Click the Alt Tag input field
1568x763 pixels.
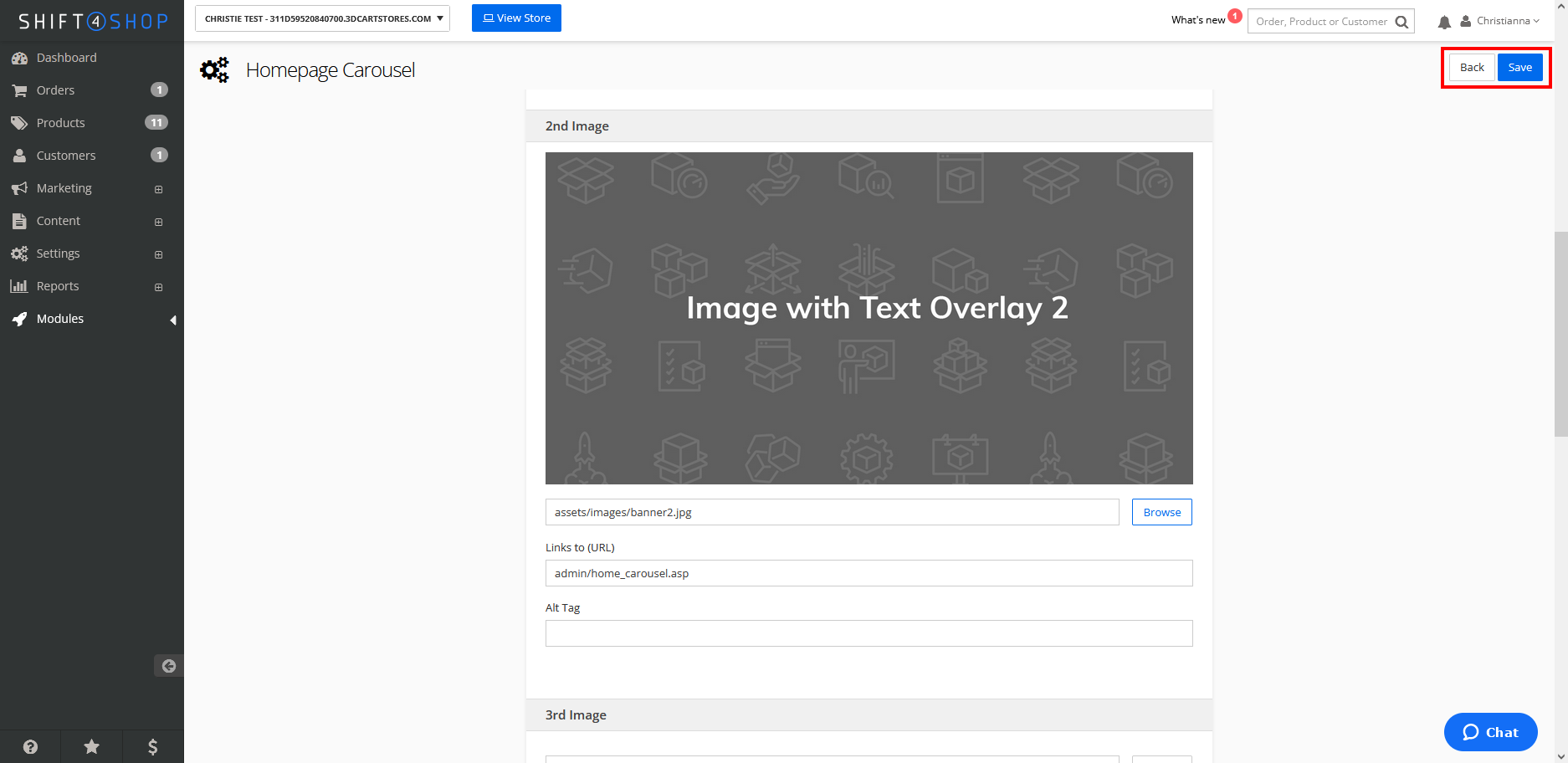click(x=869, y=633)
